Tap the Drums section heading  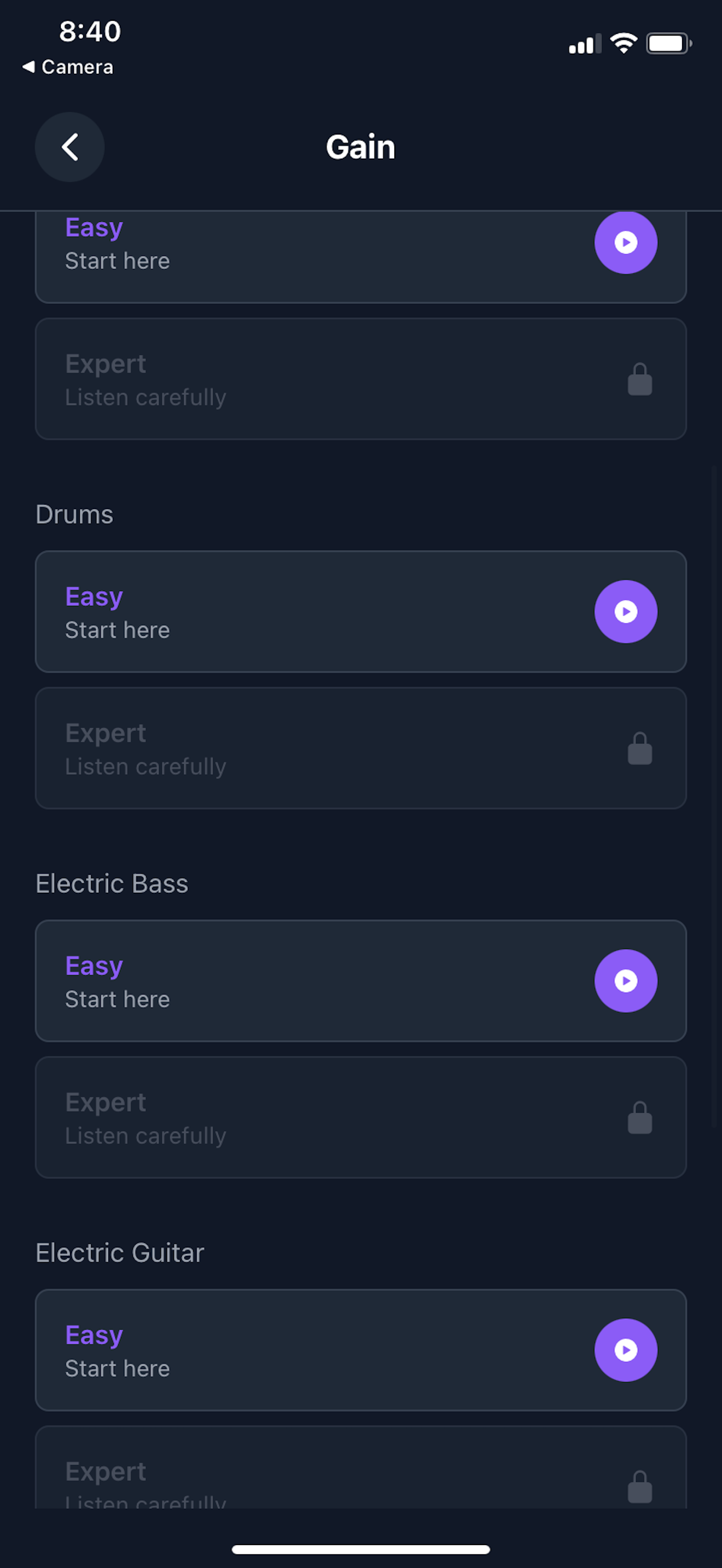(74, 514)
